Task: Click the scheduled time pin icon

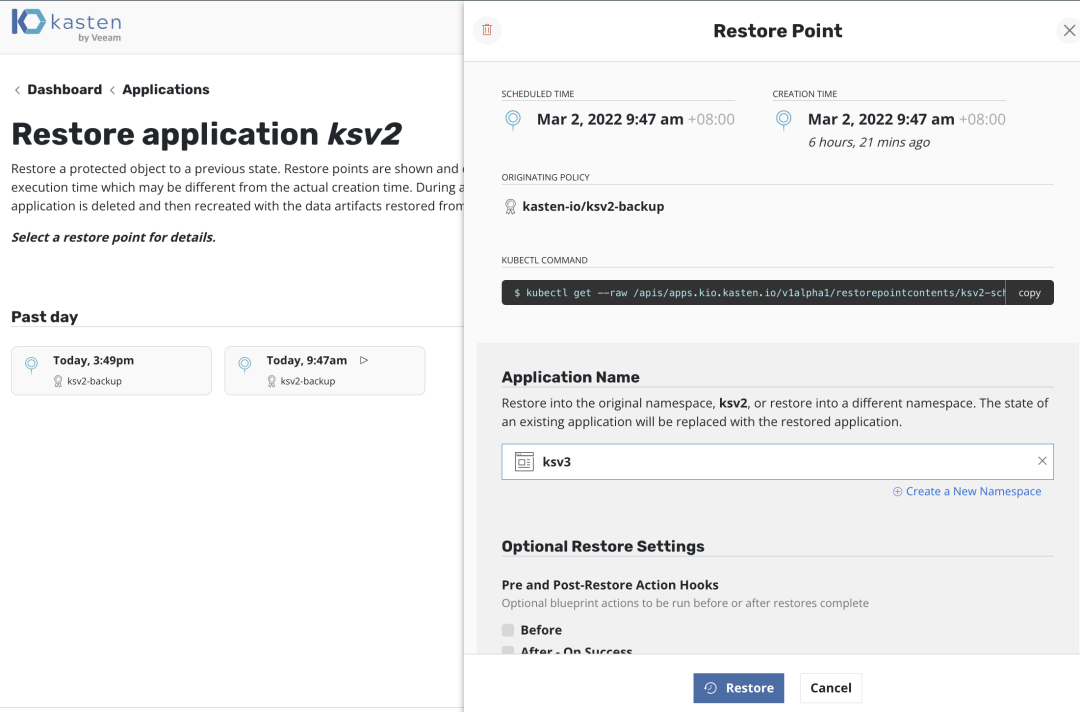Action: pyautogui.click(x=513, y=120)
